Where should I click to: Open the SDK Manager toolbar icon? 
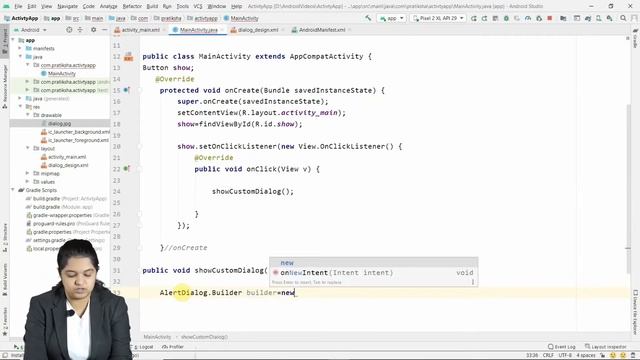(610, 18)
